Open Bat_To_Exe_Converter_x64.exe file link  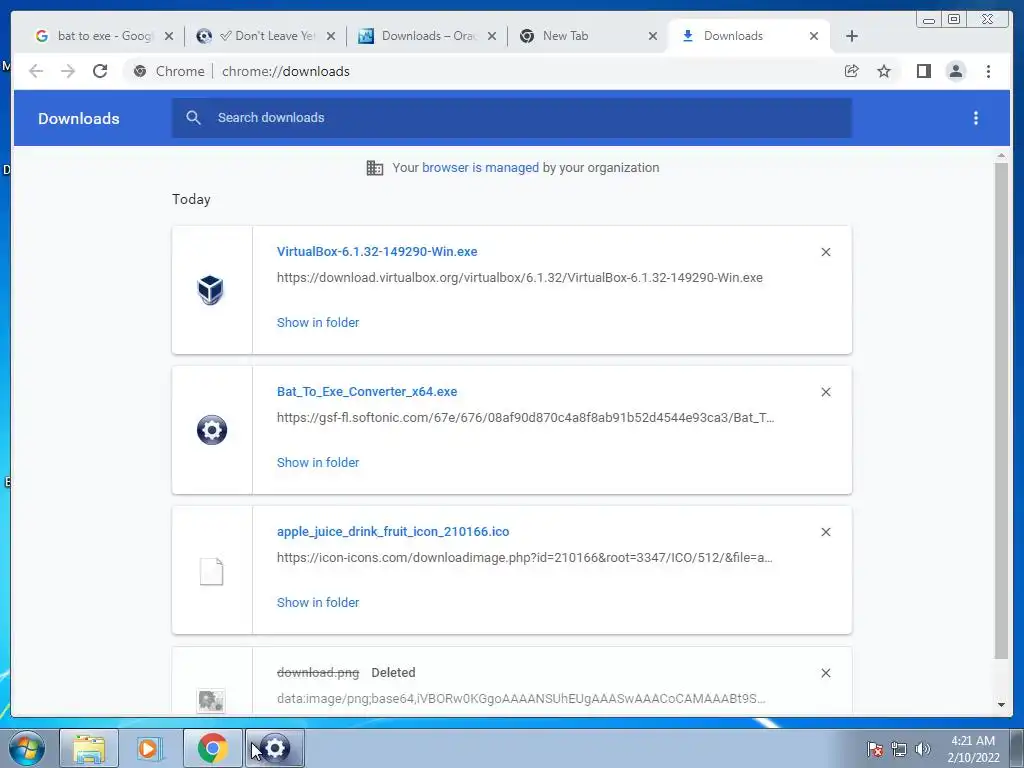367,392
